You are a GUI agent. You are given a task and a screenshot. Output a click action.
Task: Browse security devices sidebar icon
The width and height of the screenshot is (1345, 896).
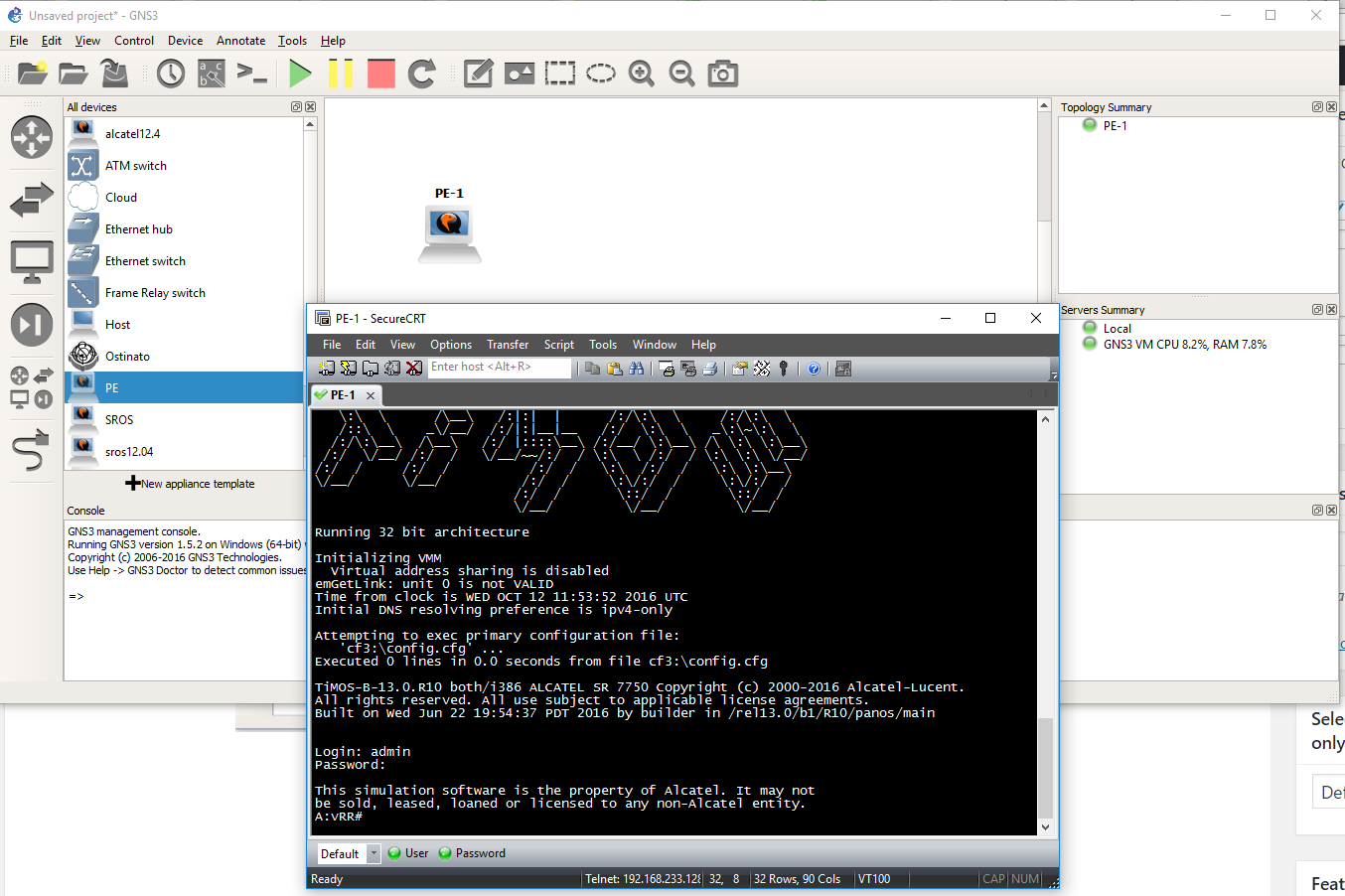(x=32, y=325)
